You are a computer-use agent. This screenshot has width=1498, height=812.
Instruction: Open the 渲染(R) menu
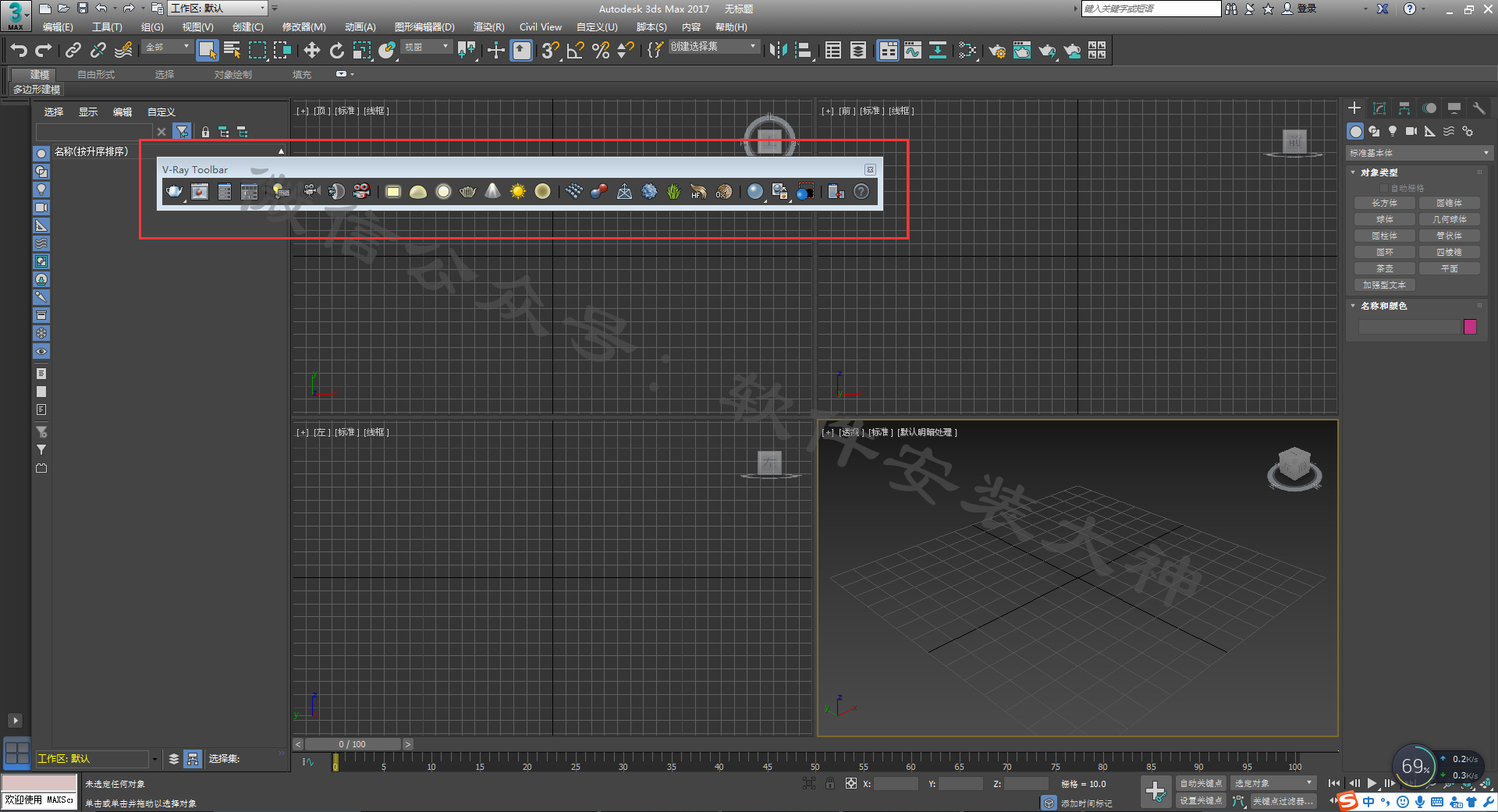488,27
